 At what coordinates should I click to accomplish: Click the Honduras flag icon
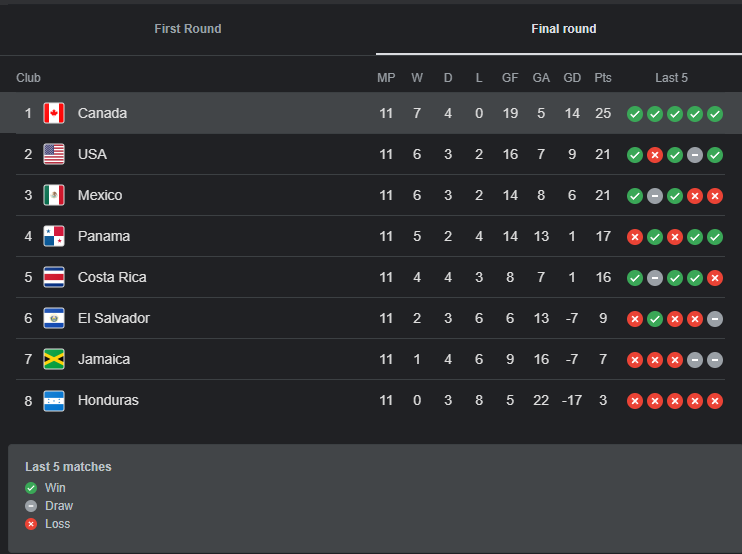pos(54,400)
